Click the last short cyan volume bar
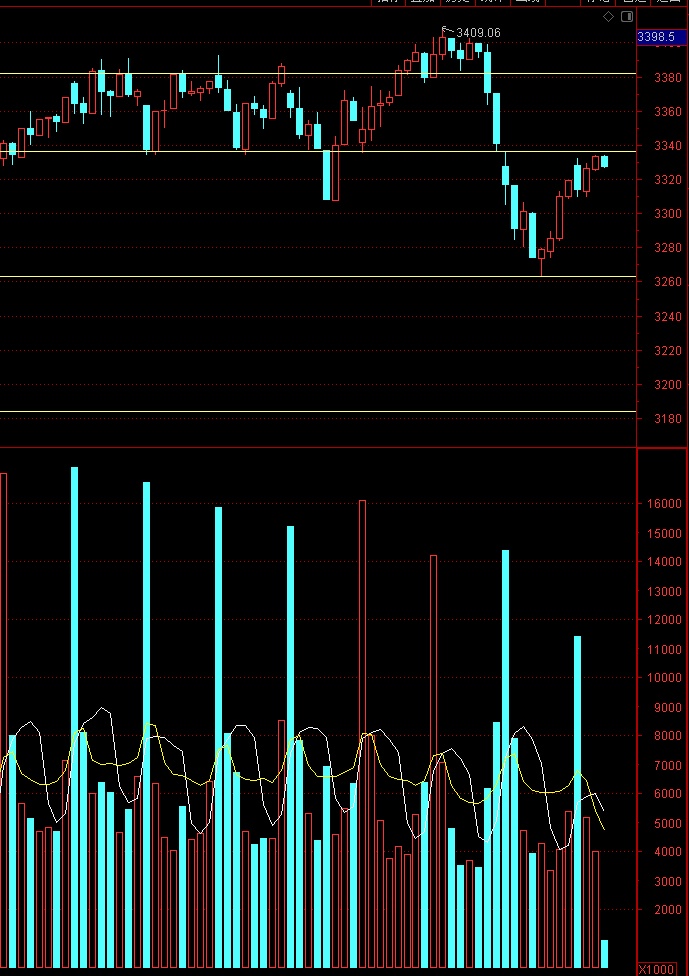The image size is (689, 976). [604, 954]
